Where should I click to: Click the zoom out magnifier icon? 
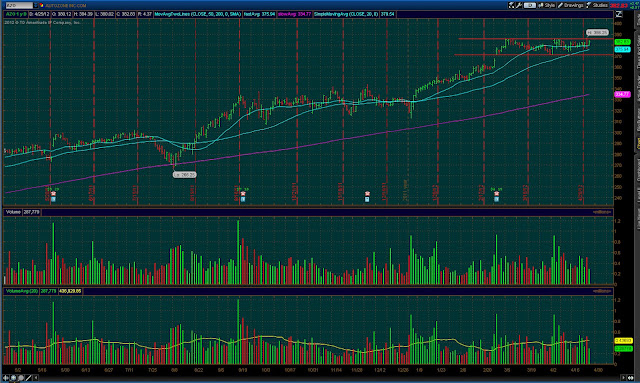[21, 378]
